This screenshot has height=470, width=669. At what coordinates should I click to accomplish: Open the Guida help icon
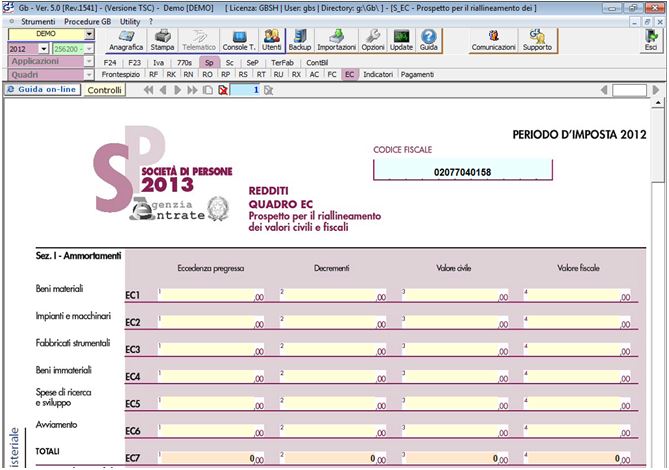tap(429, 41)
